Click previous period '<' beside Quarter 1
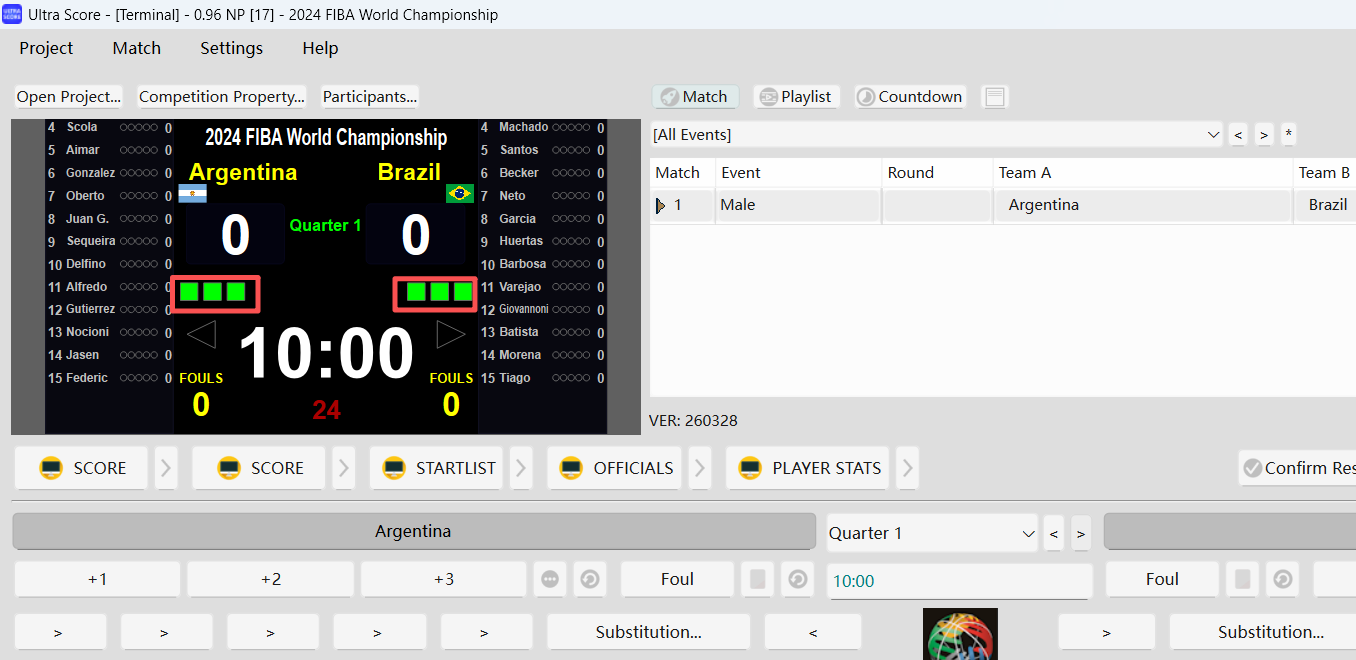This screenshot has width=1356, height=660. click(x=1054, y=533)
